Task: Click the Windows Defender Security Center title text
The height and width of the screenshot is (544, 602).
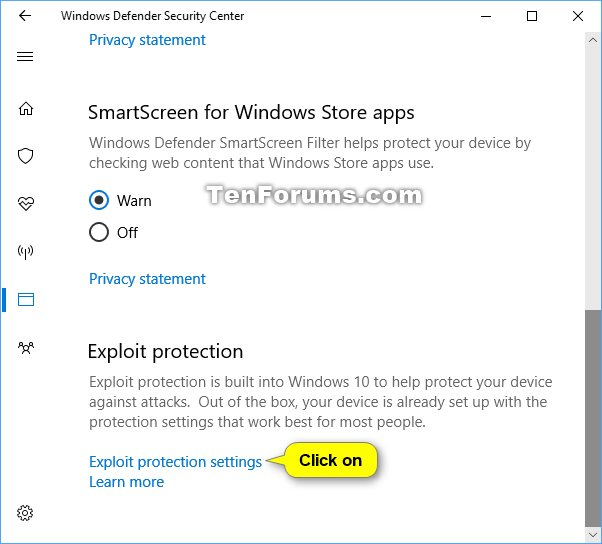Action: [x=152, y=16]
